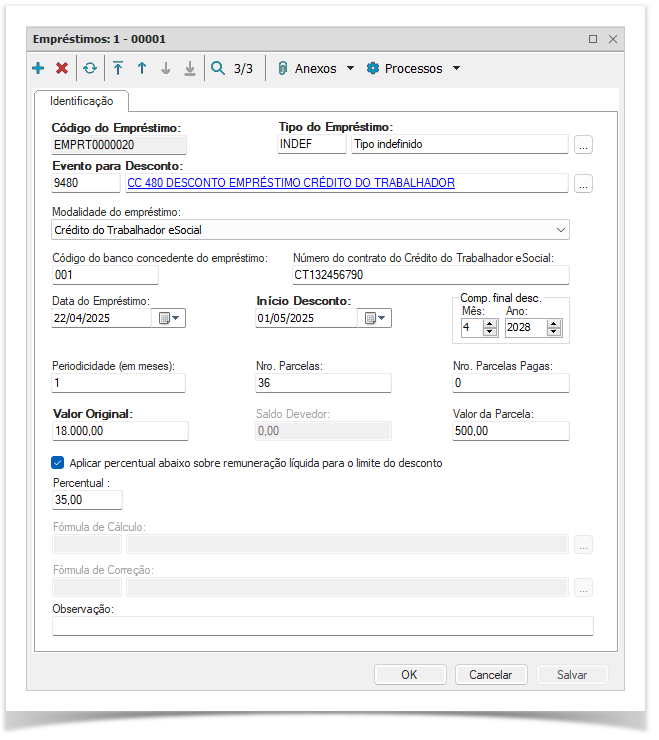Viewport: 659px width, 740px height.
Task: Click the OK button
Action: (x=409, y=675)
